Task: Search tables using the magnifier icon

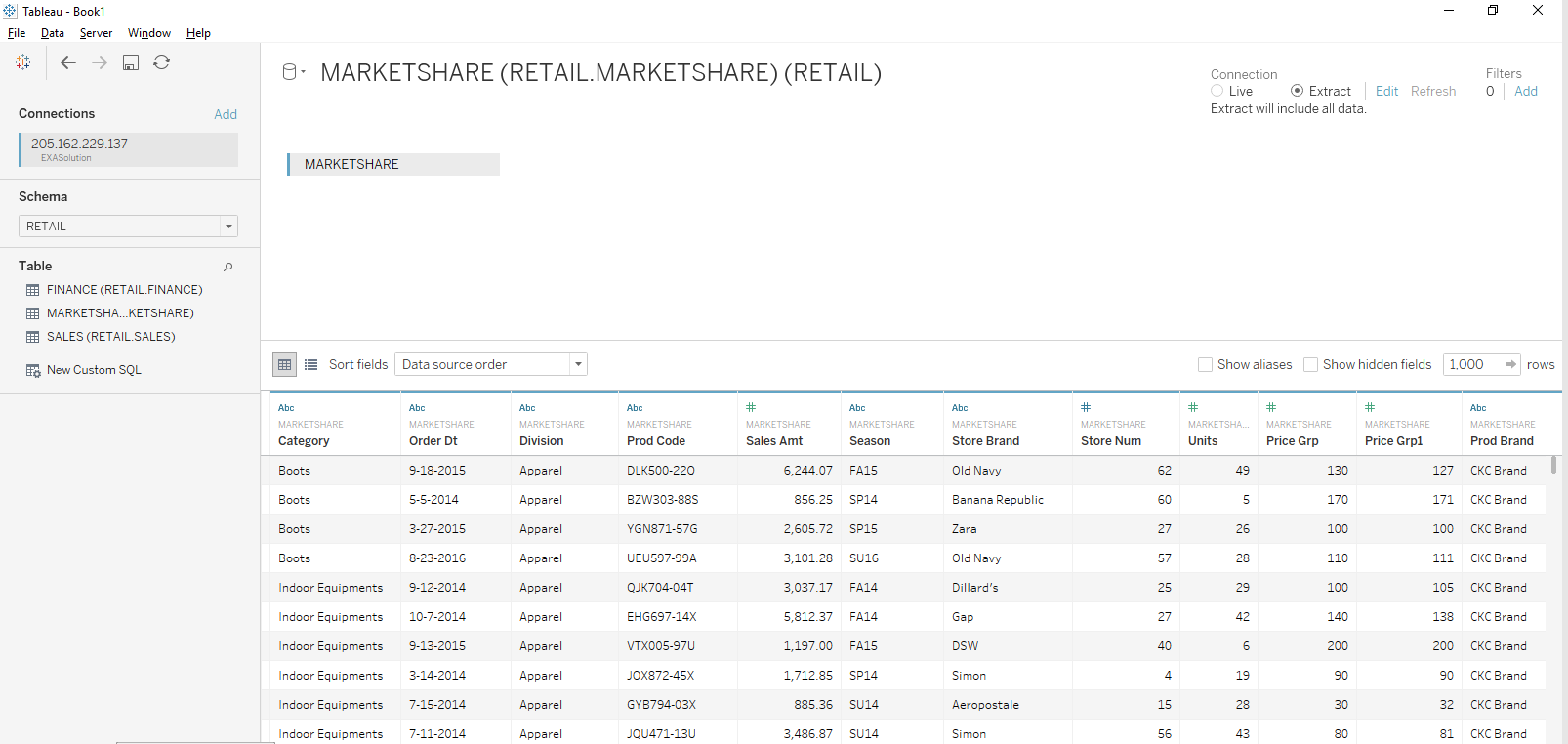Action: 228,267
